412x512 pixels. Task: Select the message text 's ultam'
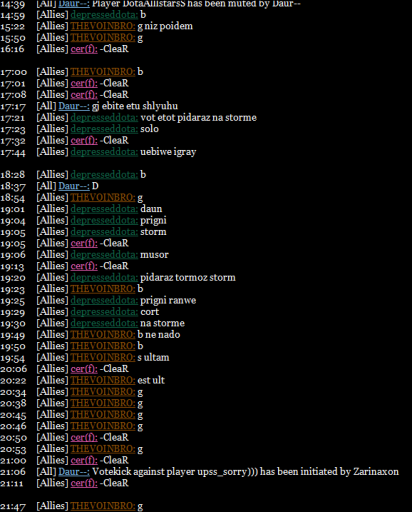coord(153,357)
